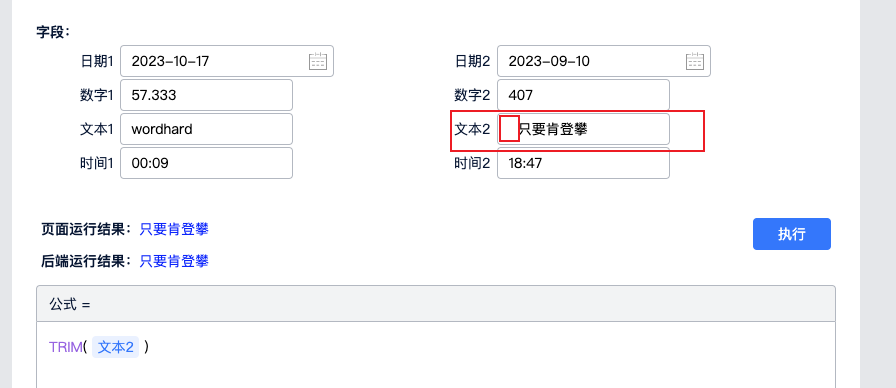The height and width of the screenshot is (388, 896).
Task: Click the 时间2 field showing 18:47
Action: tap(583, 163)
